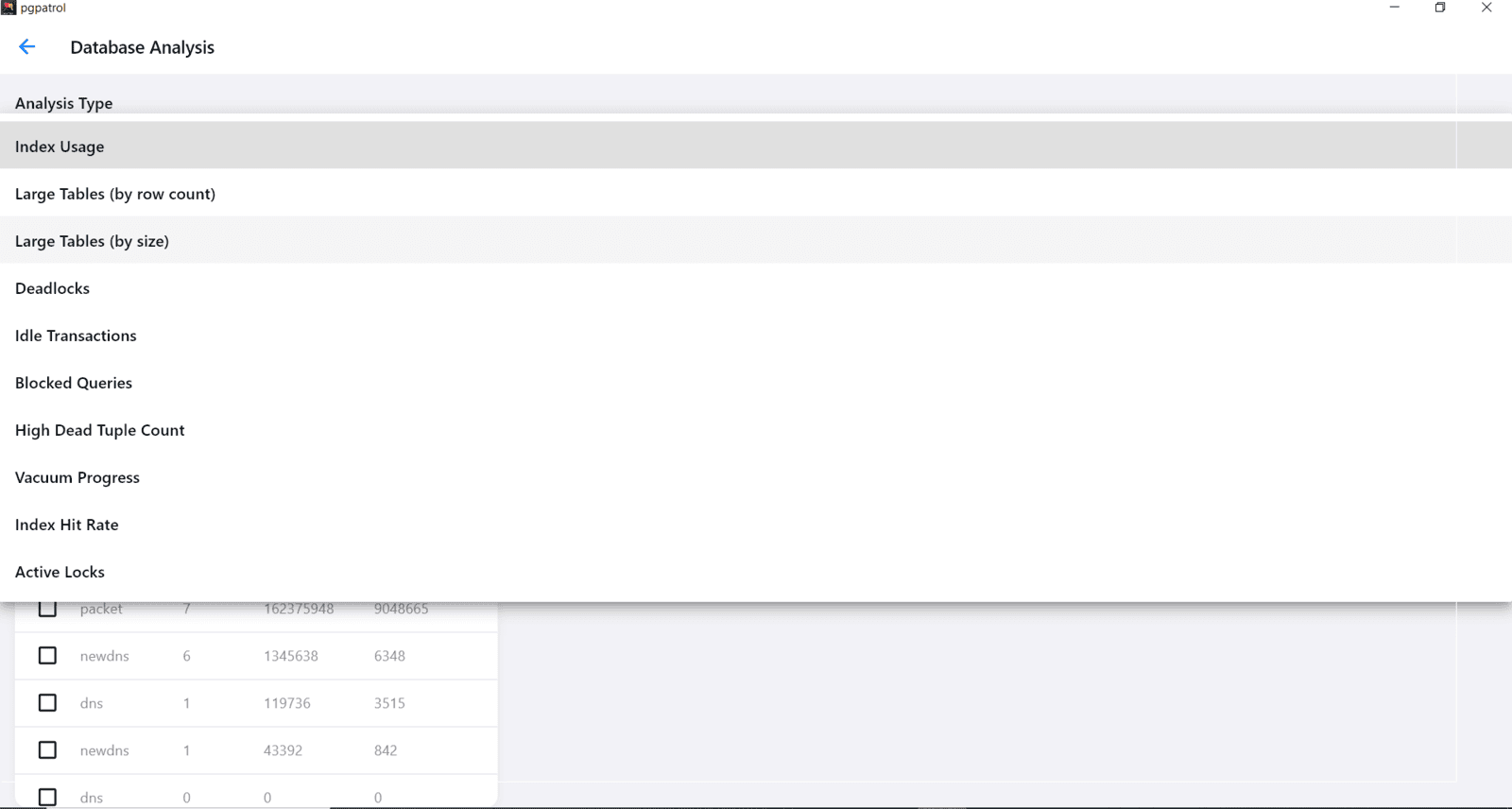Choose Idle Transactions from the list
This screenshot has width=1512, height=809.
click(x=76, y=336)
